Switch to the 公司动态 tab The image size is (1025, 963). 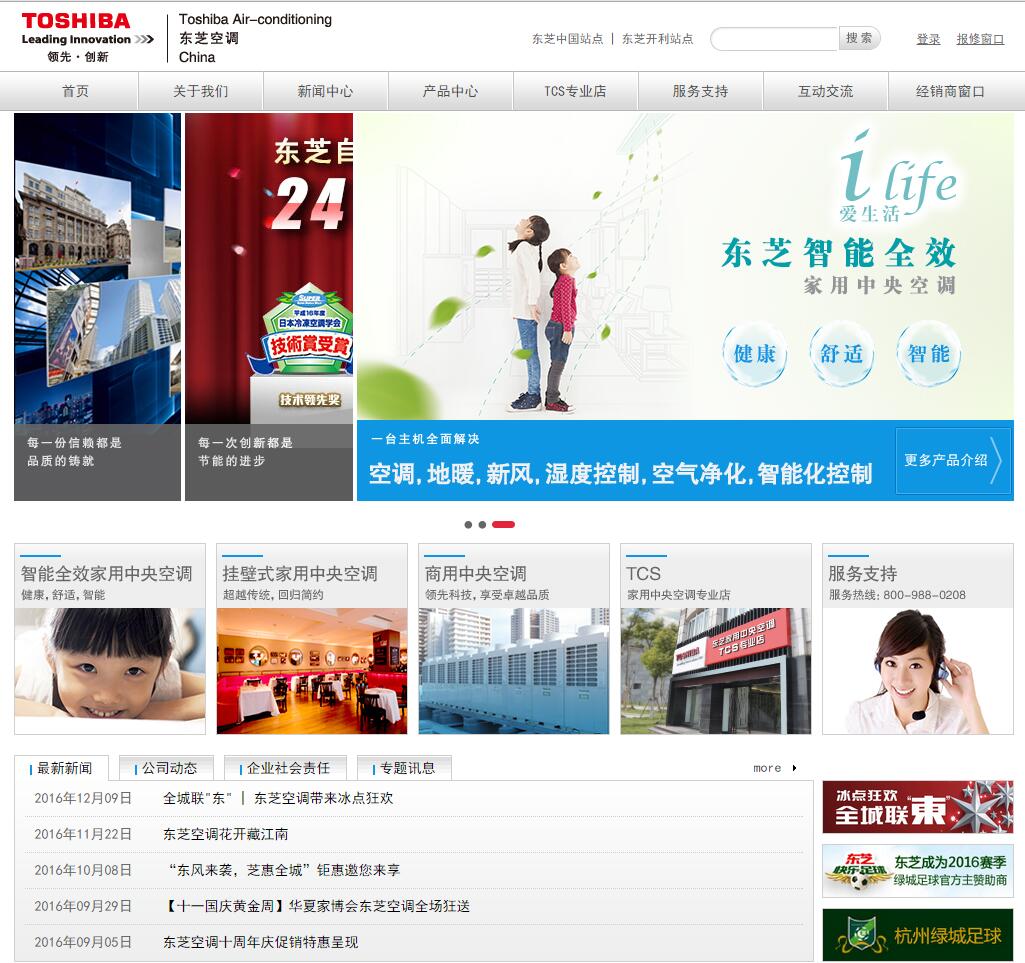167,768
